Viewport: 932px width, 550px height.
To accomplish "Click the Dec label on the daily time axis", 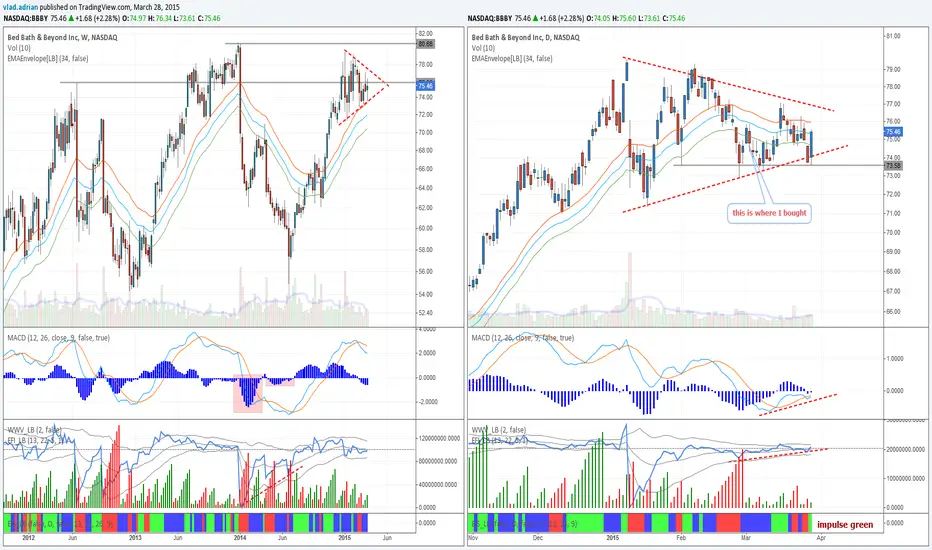I will 537,538.
